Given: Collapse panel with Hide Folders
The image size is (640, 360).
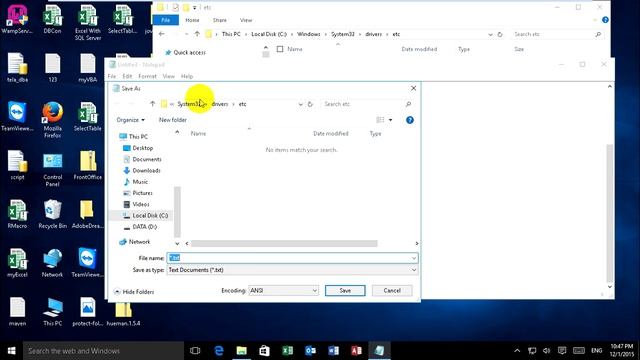Looking at the screenshot, I should coord(134,292).
